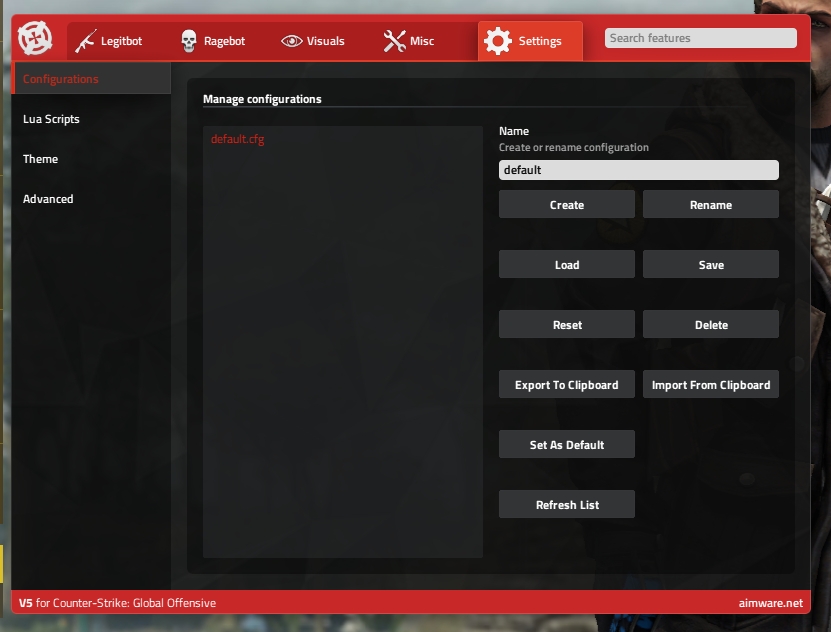
Task: Click the Set As Default button
Action: 566,445
